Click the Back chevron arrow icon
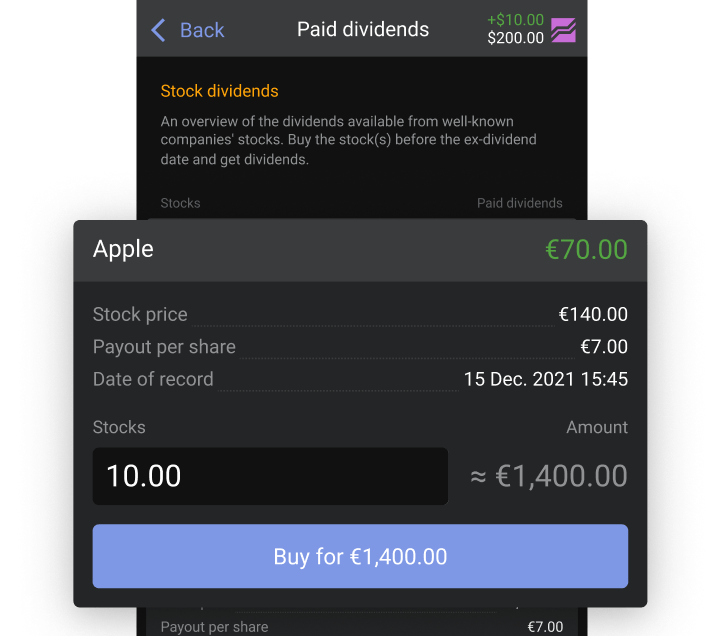Screen dimensions: 722x636 click(158, 30)
